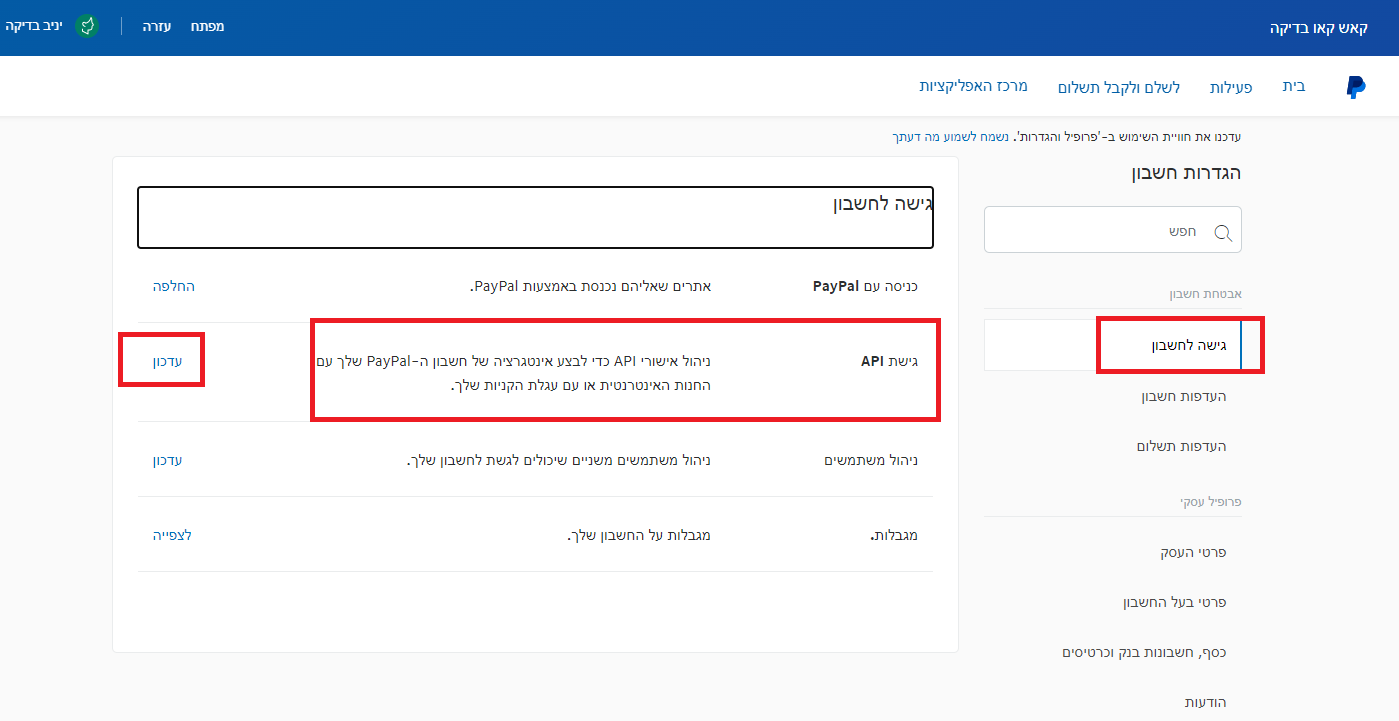Click the ניהול משתמשים row label
The width and height of the screenshot is (1399, 721).
[871, 460]
